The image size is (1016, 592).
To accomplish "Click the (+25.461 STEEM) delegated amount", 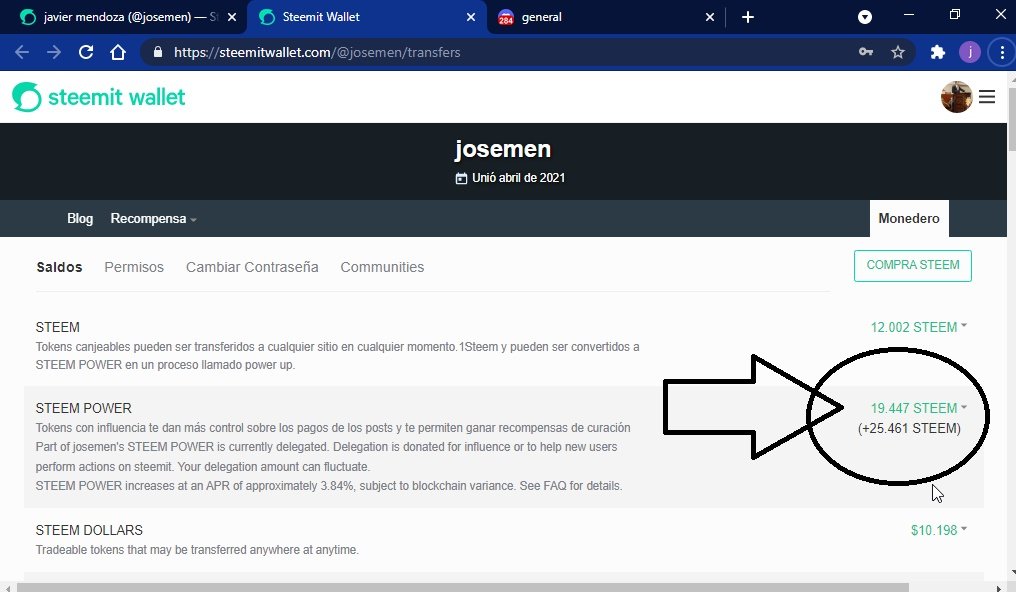I will (909, 428).
